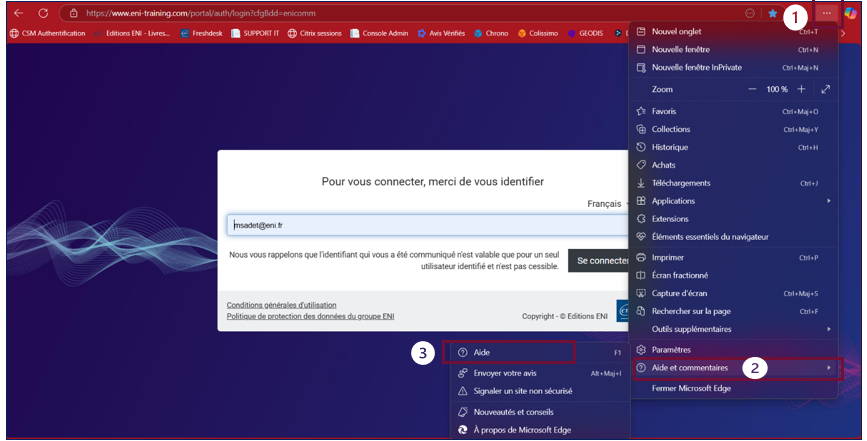
Task: Choose Nouveautés et conseils
Action: coord(540,412)
